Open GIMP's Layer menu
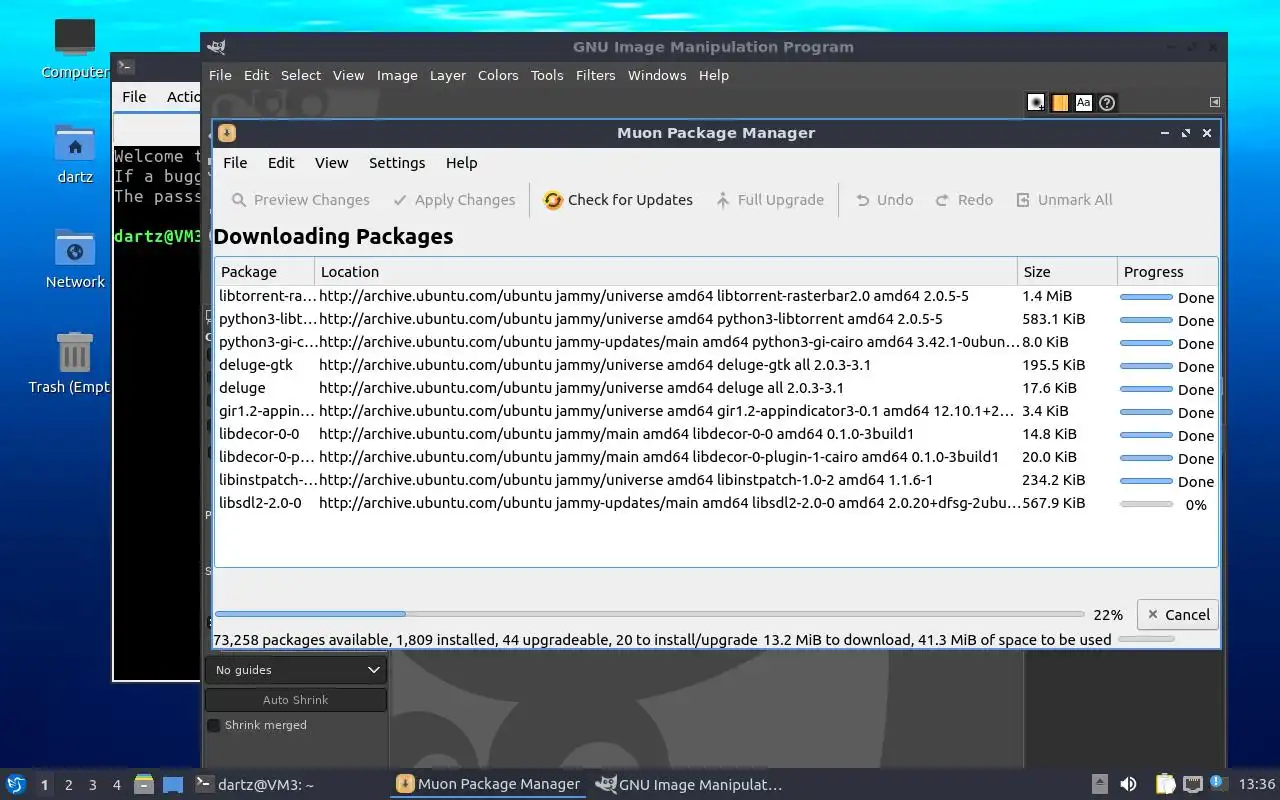 (448, 75)
